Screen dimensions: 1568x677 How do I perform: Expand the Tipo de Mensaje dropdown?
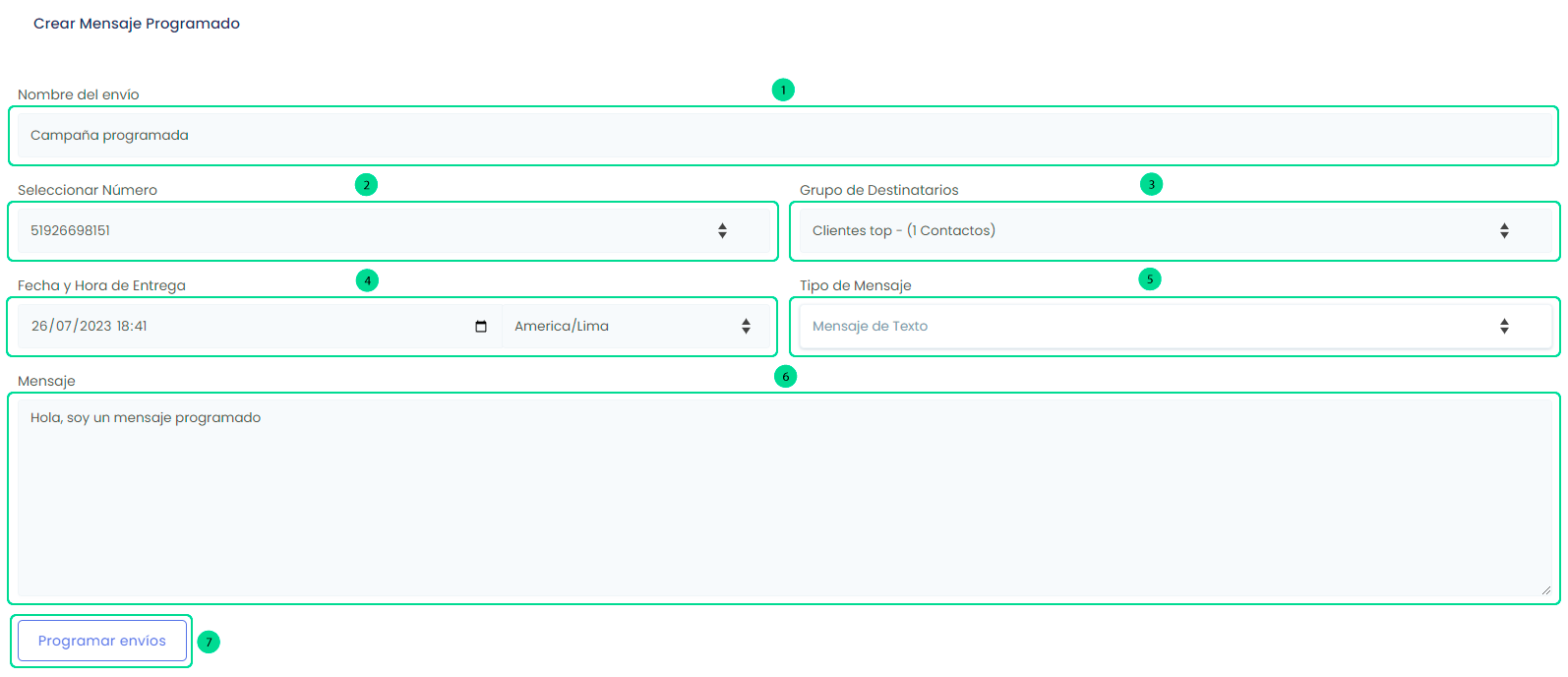click(x=1175, y=327)
